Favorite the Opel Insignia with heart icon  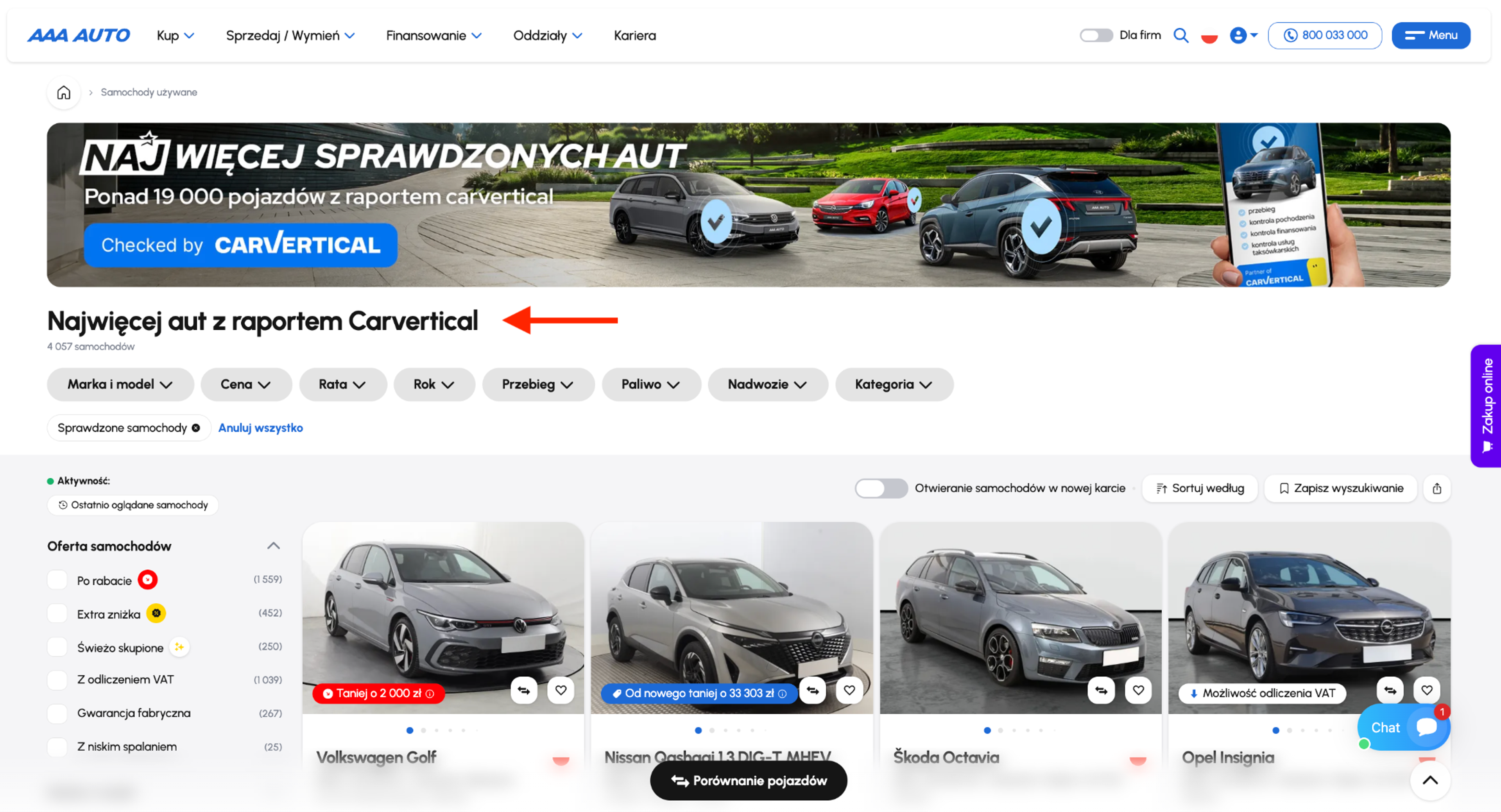1426,690
